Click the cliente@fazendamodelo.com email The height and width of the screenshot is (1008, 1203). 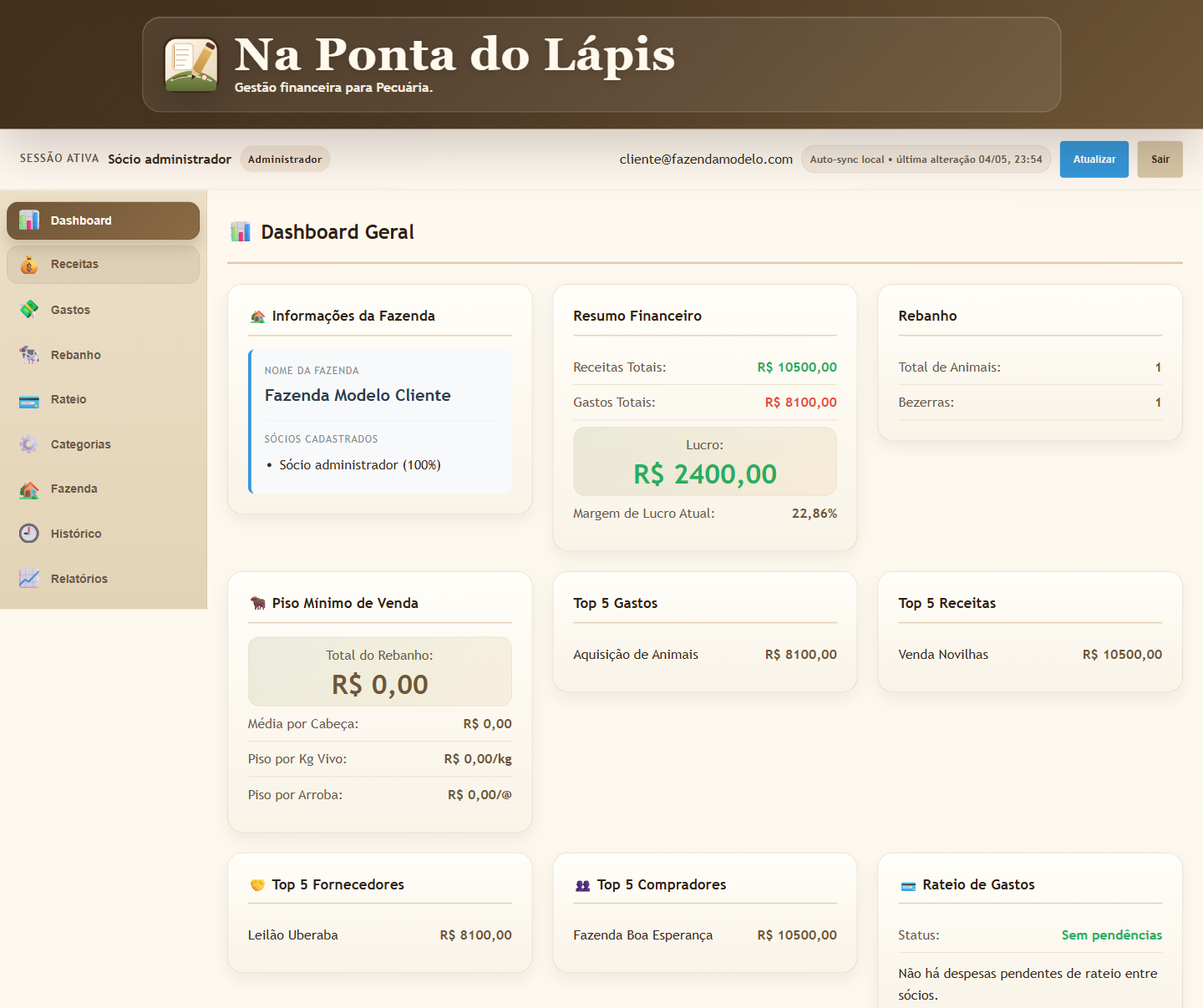point(706,160)
